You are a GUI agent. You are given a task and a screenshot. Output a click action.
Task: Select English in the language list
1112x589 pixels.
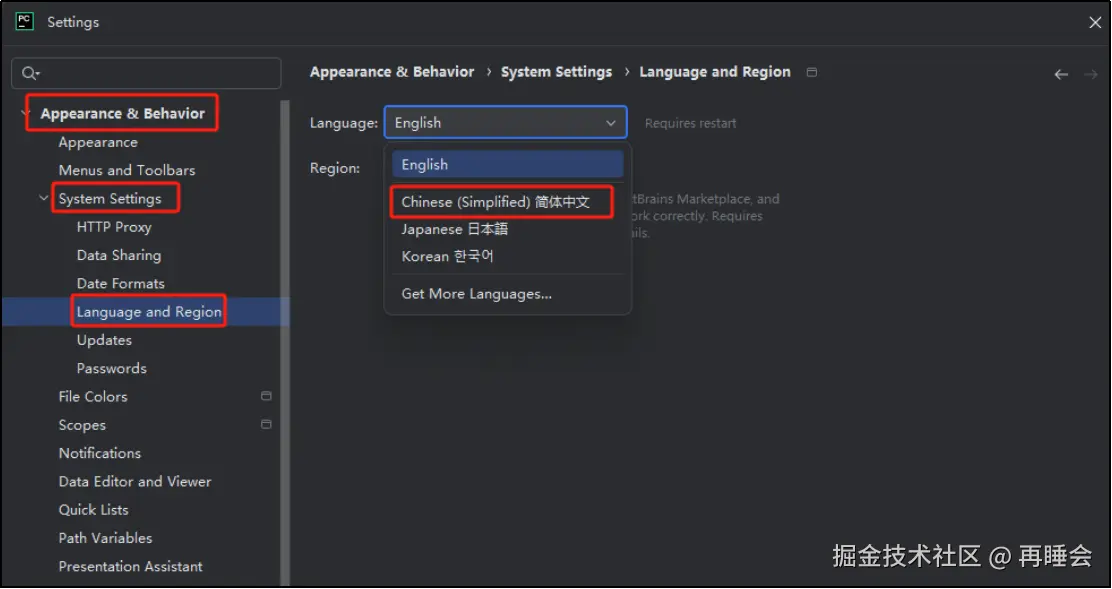click(x=508, y=164)
